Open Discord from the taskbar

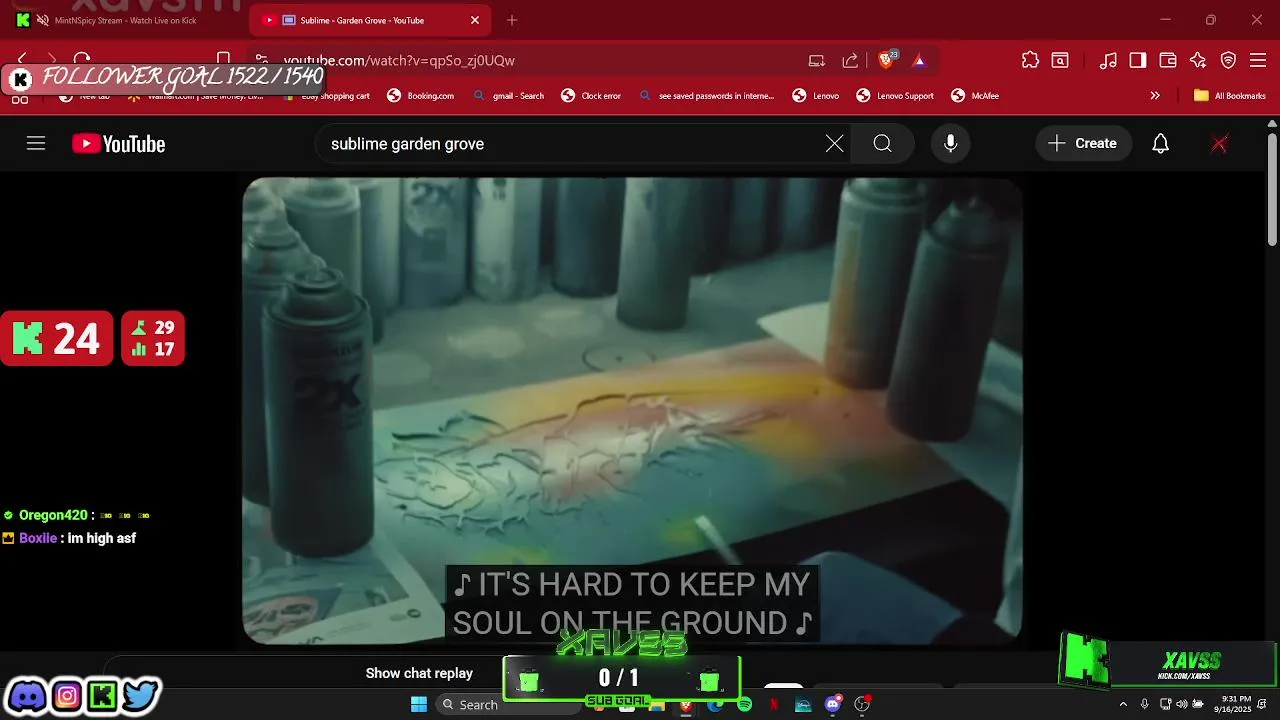(833, 705)
